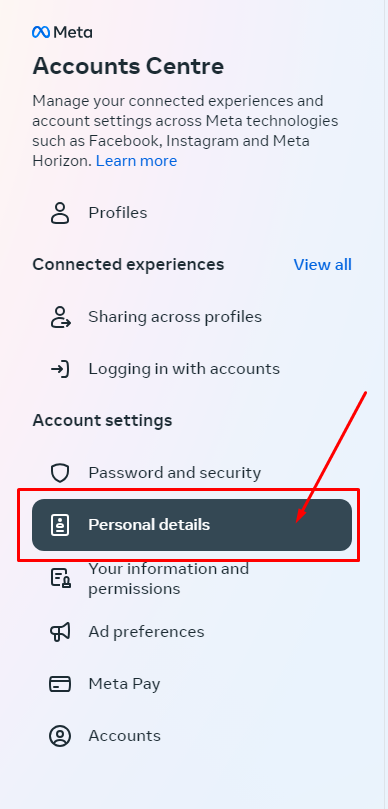
Task: Open the Ad preferences text label
Action: [146, 632]
